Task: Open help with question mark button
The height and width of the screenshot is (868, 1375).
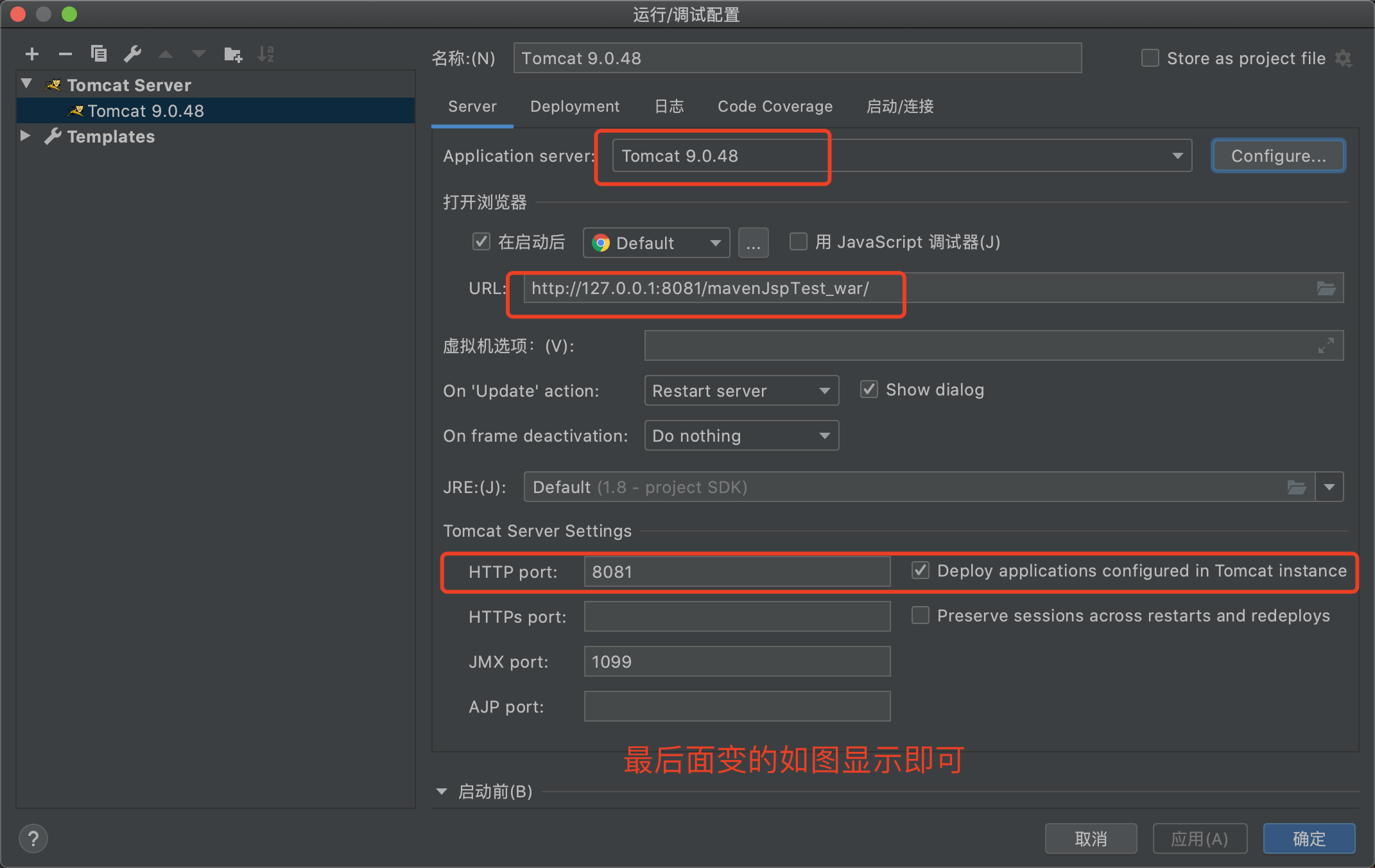Action: pos(33,838)
